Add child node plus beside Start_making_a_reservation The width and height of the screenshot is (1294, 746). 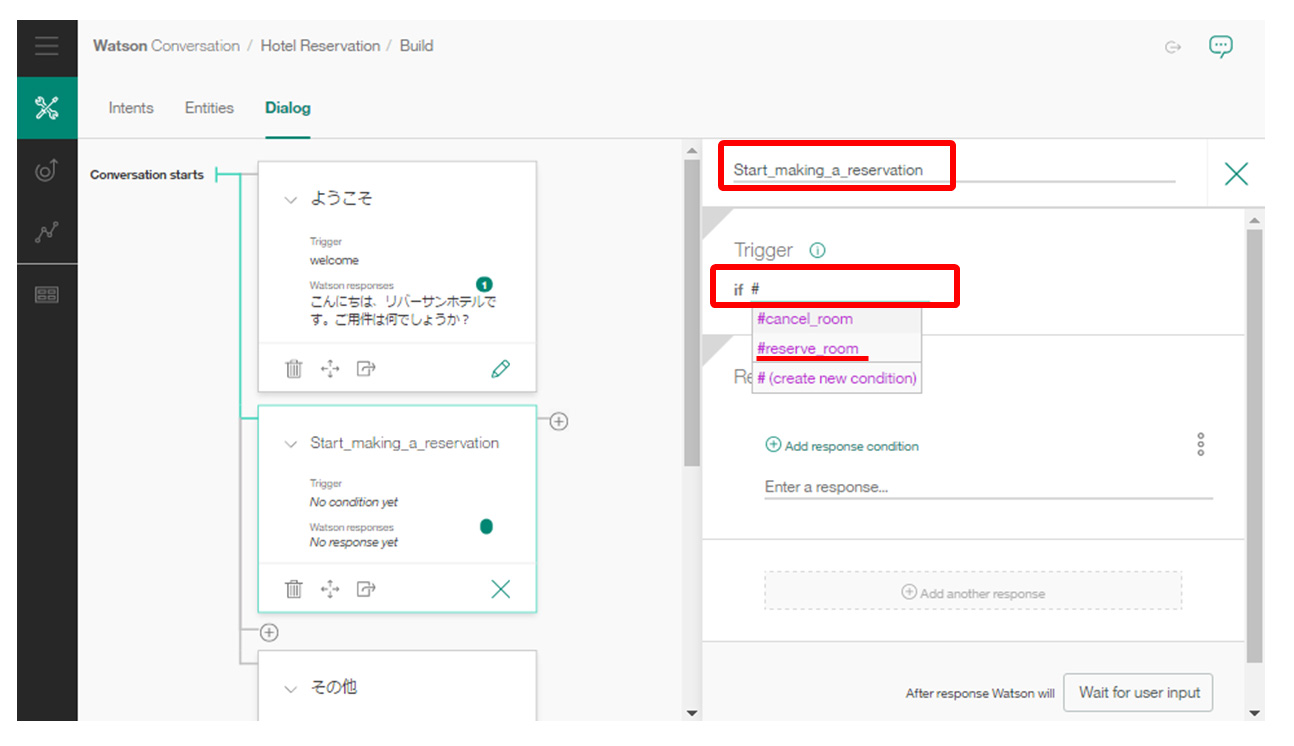tap(559, 421)
